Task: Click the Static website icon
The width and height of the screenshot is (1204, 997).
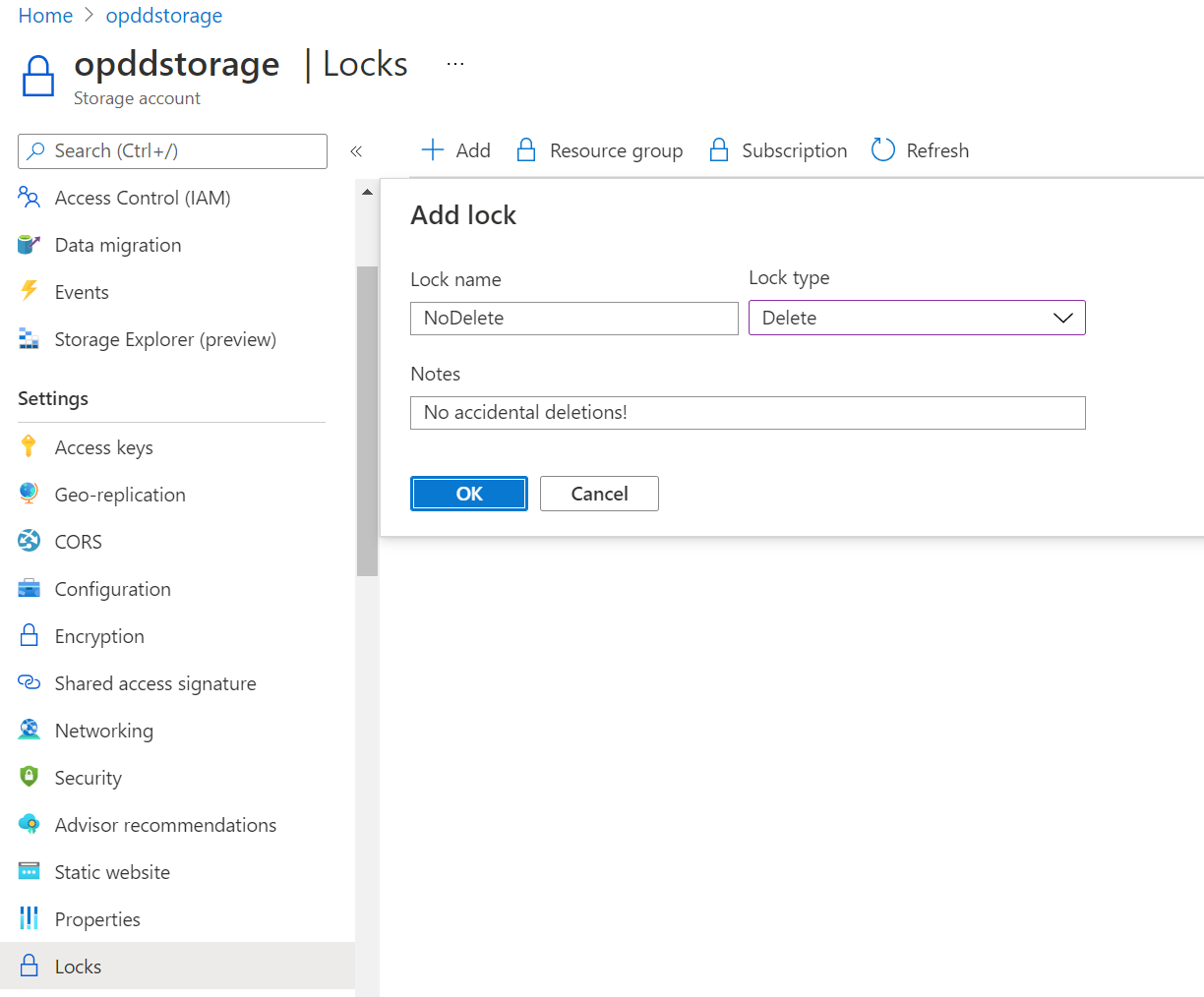Action: coord(29,872)
